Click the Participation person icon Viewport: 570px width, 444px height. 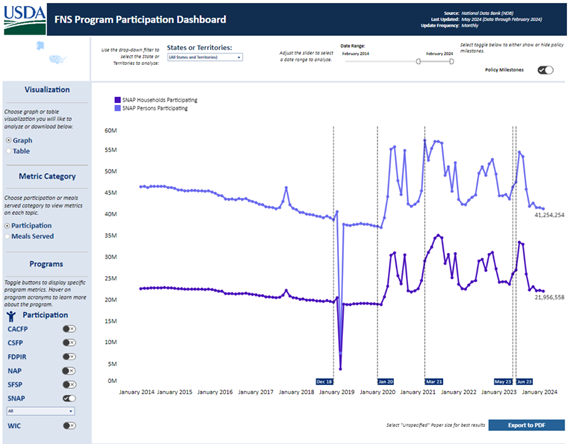(11, 316)
